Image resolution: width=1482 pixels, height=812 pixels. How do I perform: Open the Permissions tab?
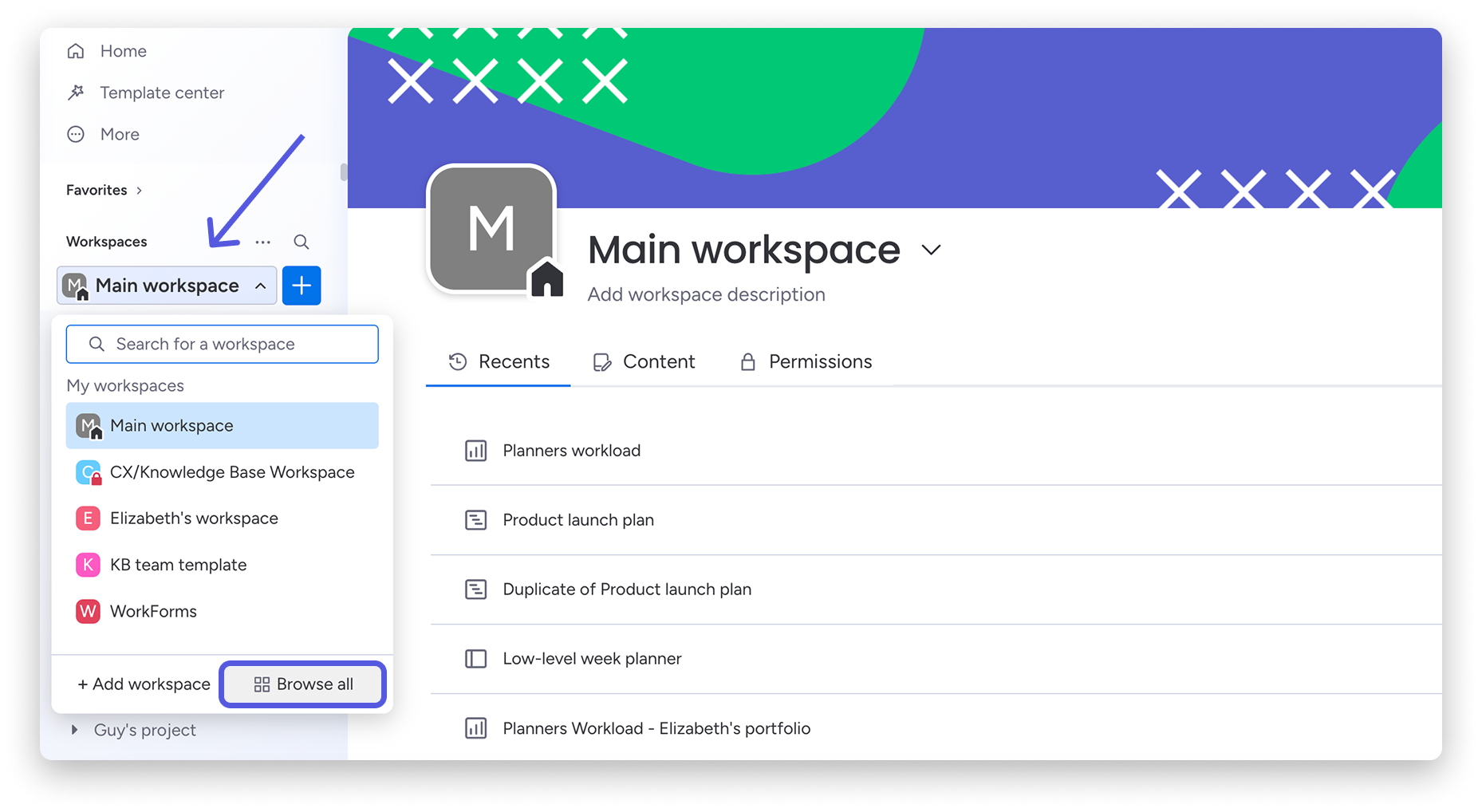805,361
